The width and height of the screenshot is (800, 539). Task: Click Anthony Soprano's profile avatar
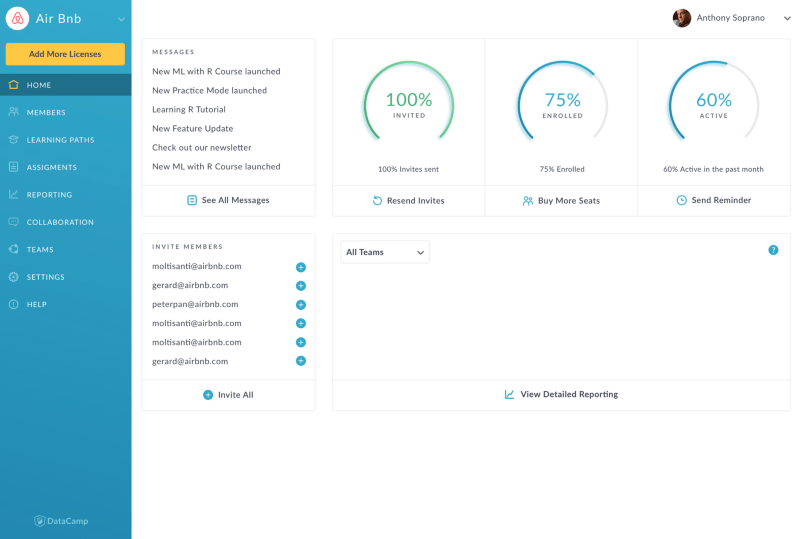click(x=682, y=18)
